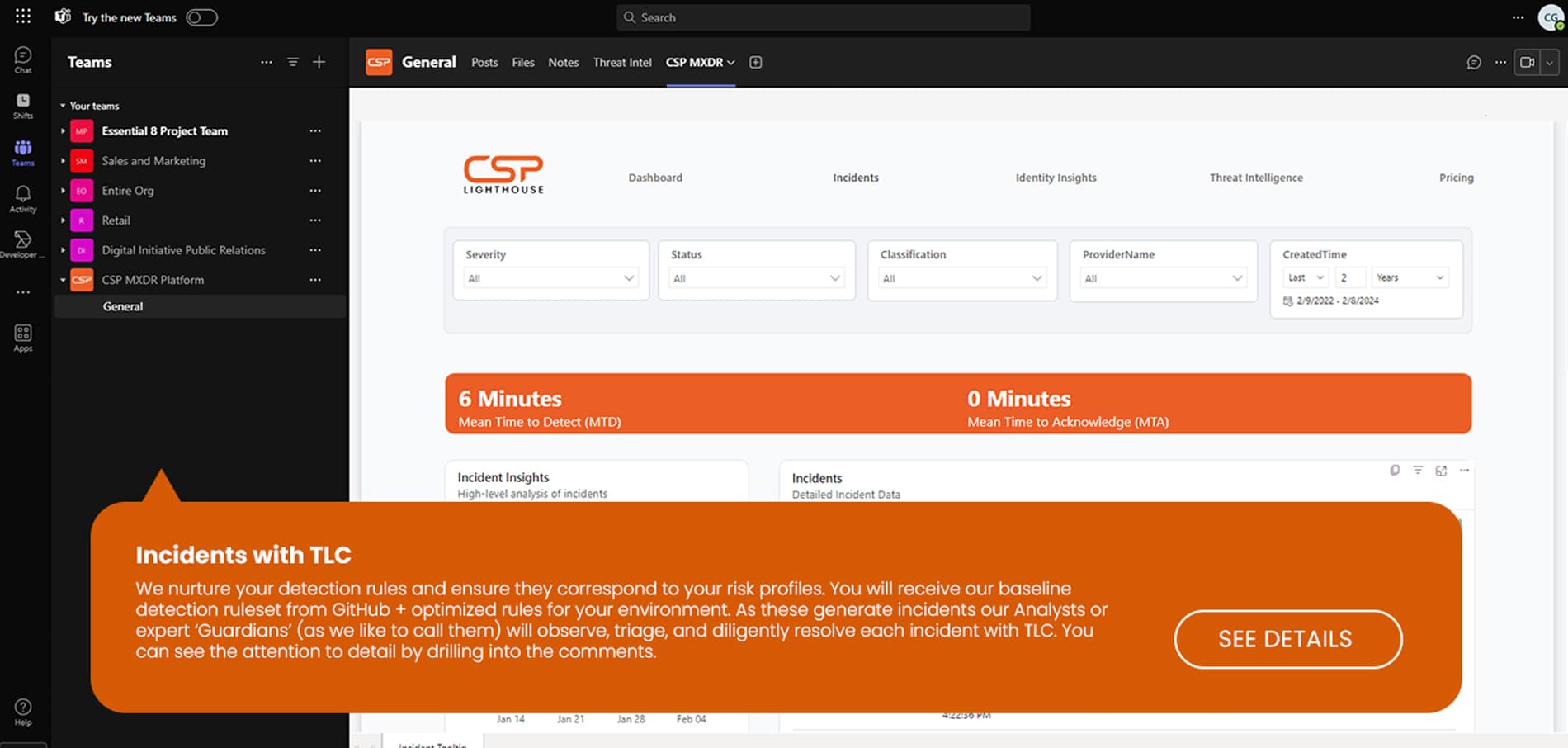Open more options for CSP MXDR Platform
1568x748 pixels.
(315, 280)
